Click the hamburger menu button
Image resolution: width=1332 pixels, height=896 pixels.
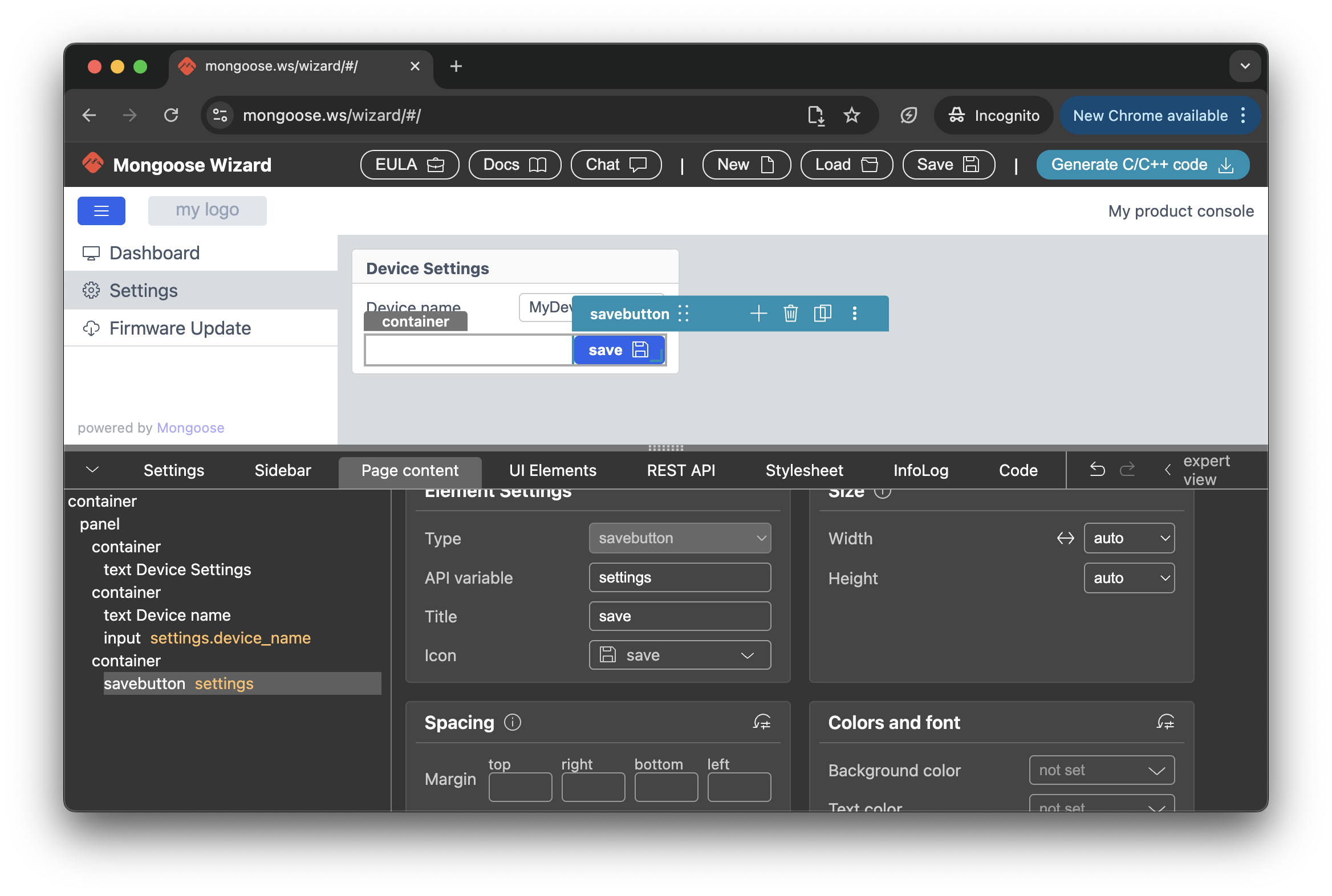[101, 211]
